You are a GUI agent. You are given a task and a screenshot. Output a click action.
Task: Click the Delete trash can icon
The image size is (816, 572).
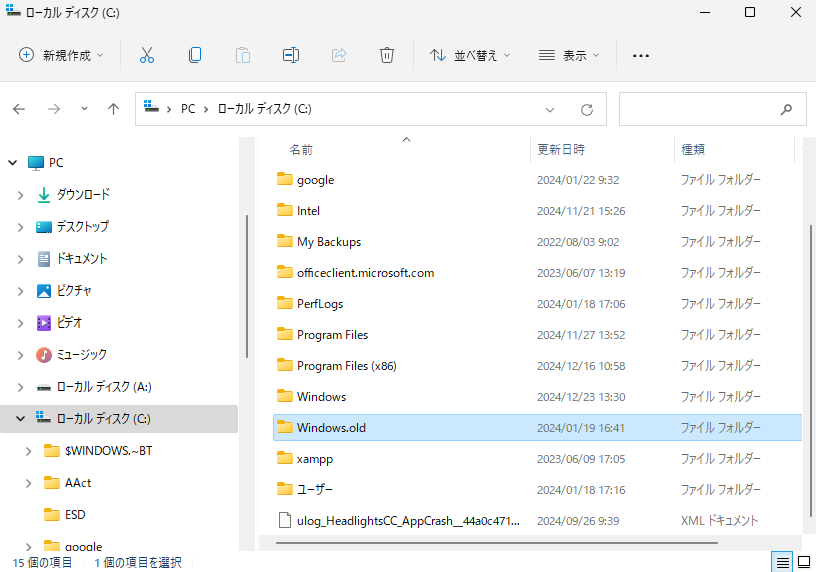point(387,55)
